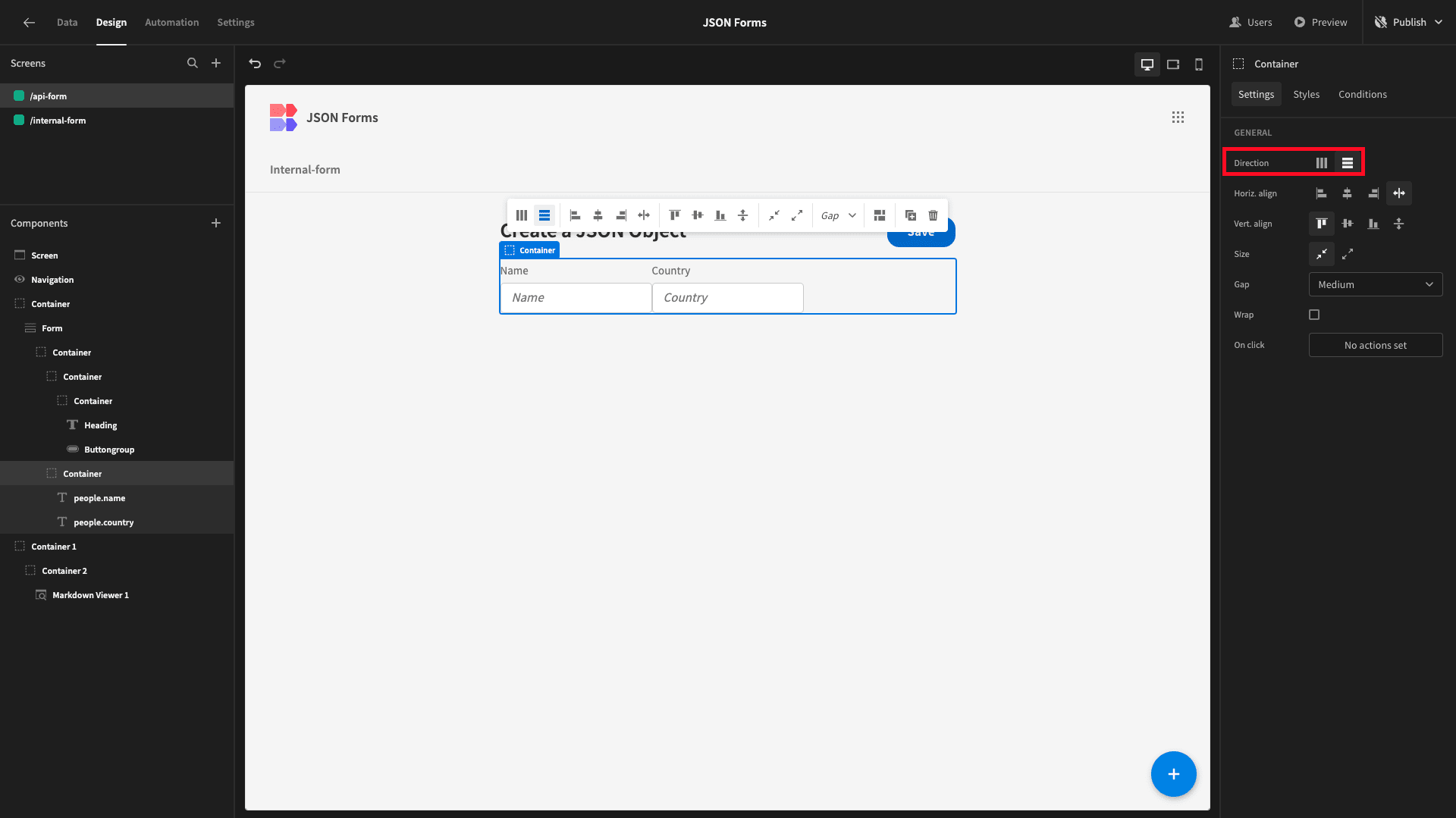Select the people.country component
The image size is (1456, 818).
click(117, 522)
